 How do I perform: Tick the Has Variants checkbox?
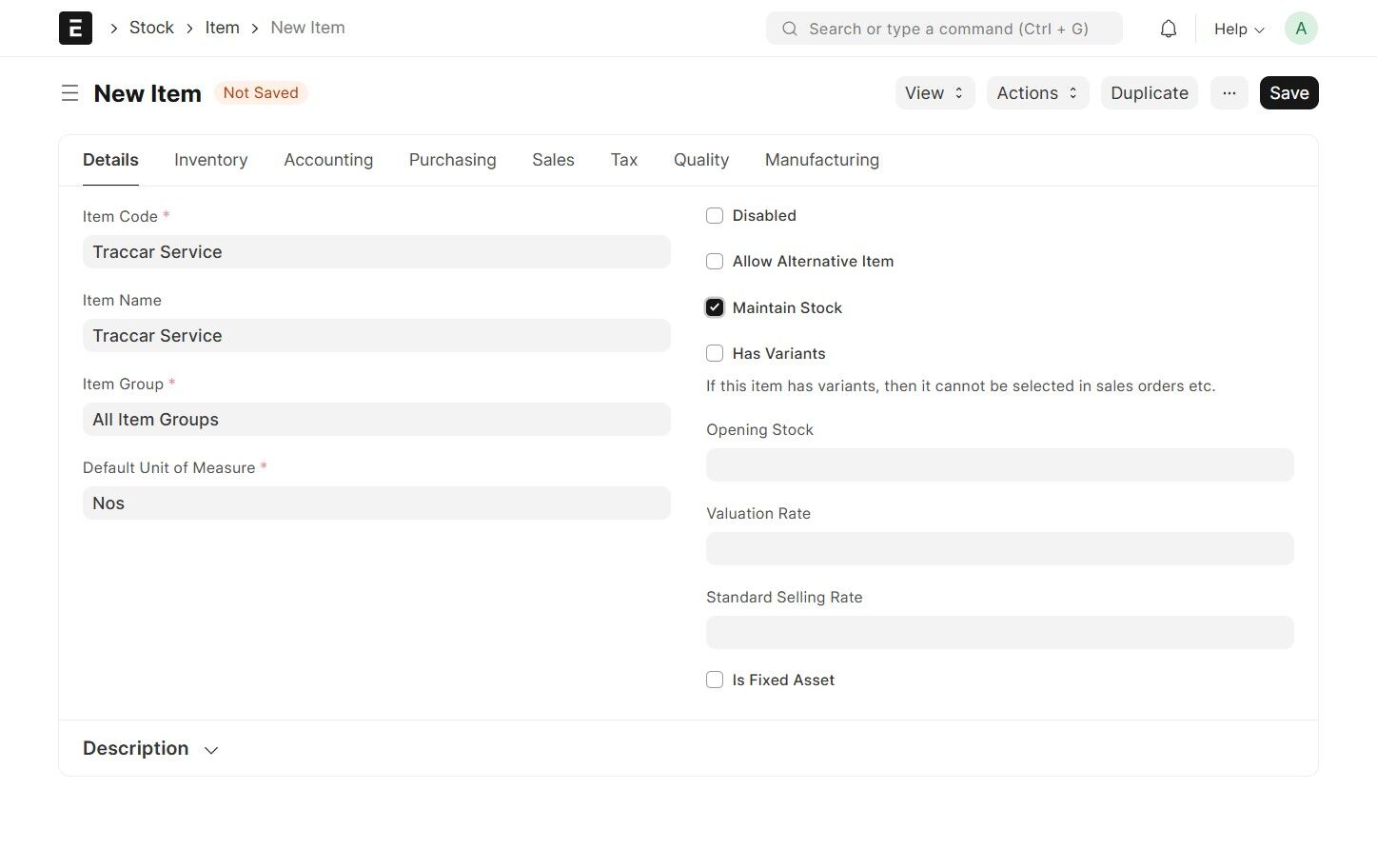point(715,353)
